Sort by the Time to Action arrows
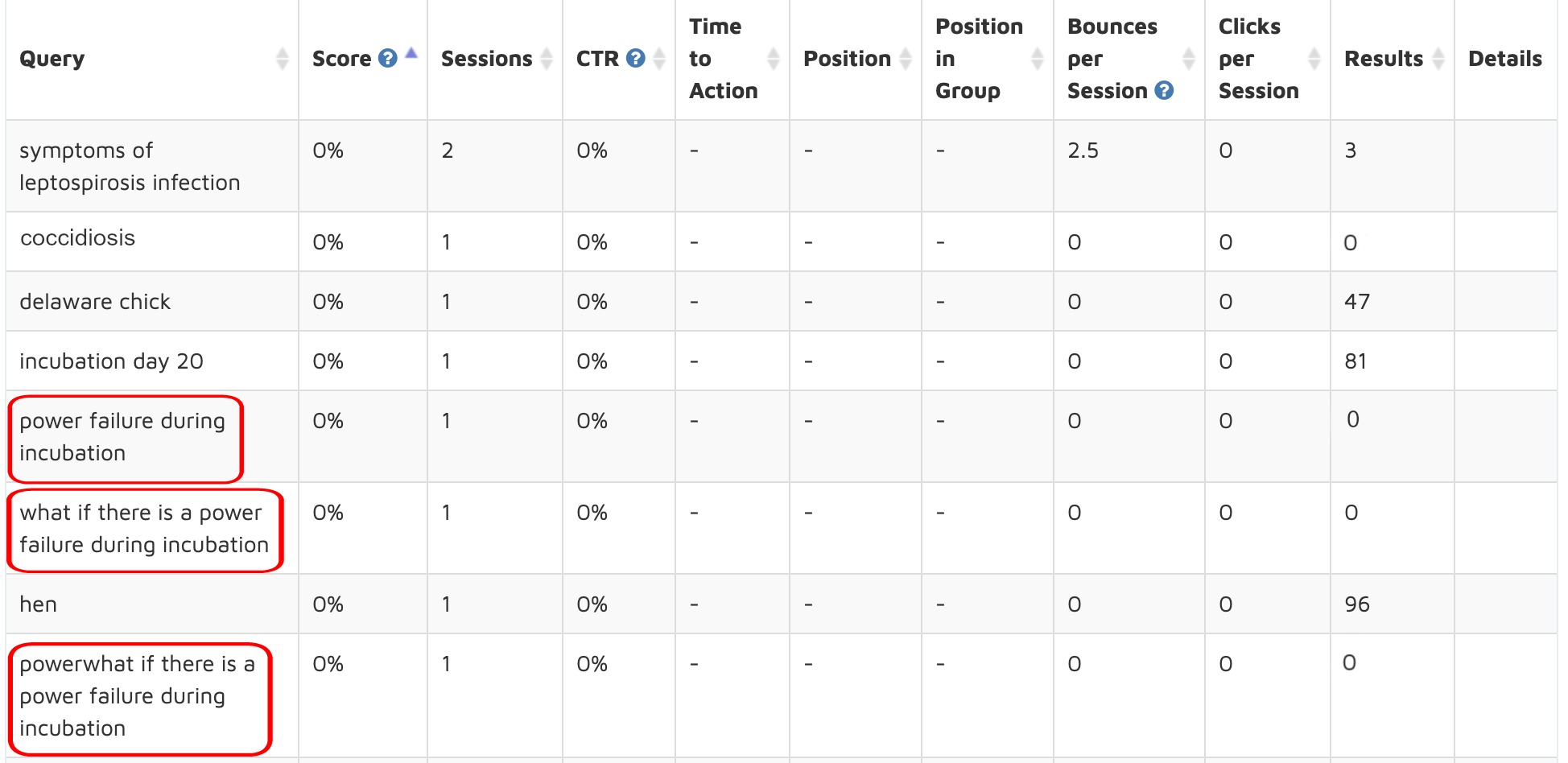Viewport: 1568px width, 763px height. point(774,59)
